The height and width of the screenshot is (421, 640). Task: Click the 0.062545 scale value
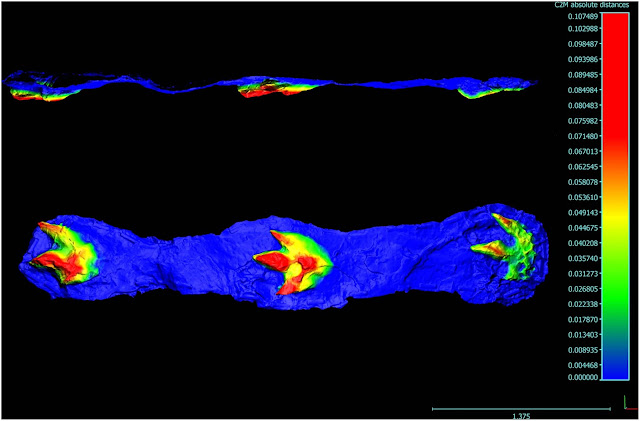tap(583, 167)
